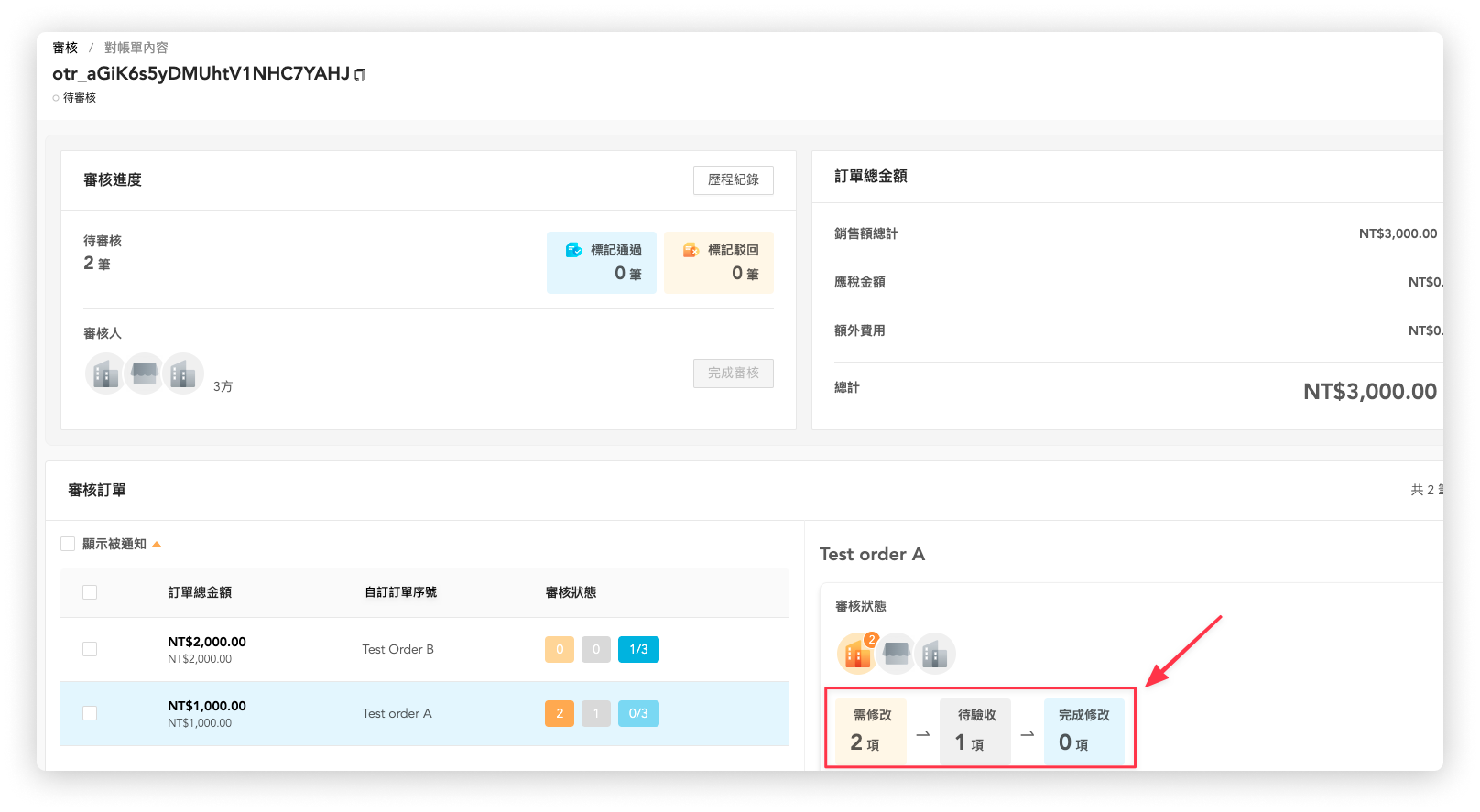
Task: Click gray badge 0 in Test Order B row
Action: click(596, 649)
